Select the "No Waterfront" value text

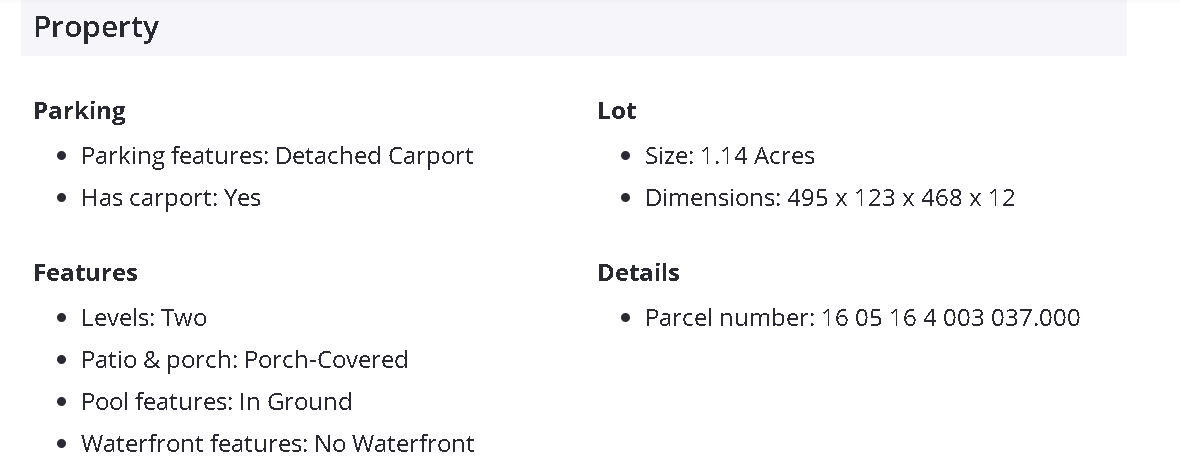(394, 443)
